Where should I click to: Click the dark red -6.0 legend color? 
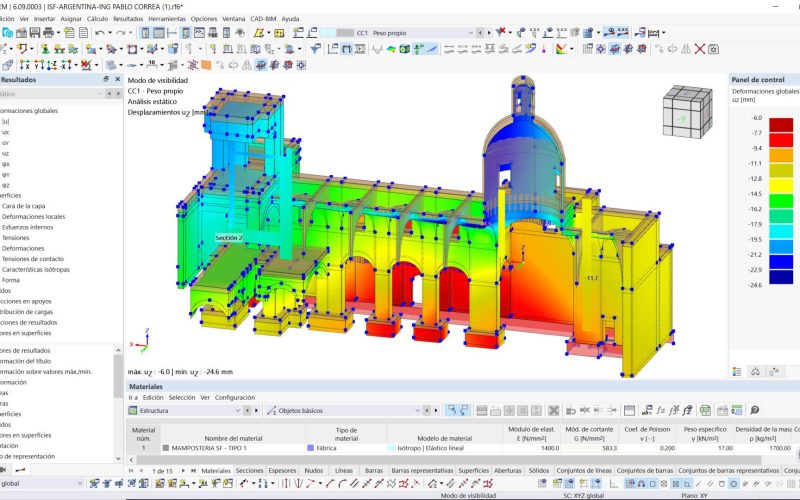click(x=781, y=125)
